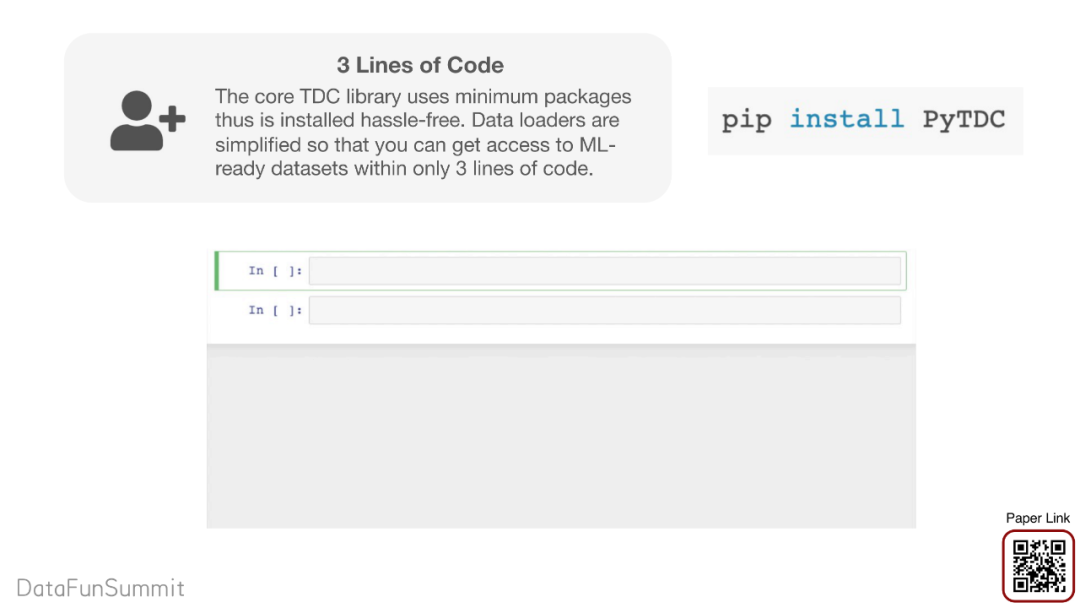Click the empty gray area below notebook cells
This screenshot has height=608, width=1080.
(560, 440)
